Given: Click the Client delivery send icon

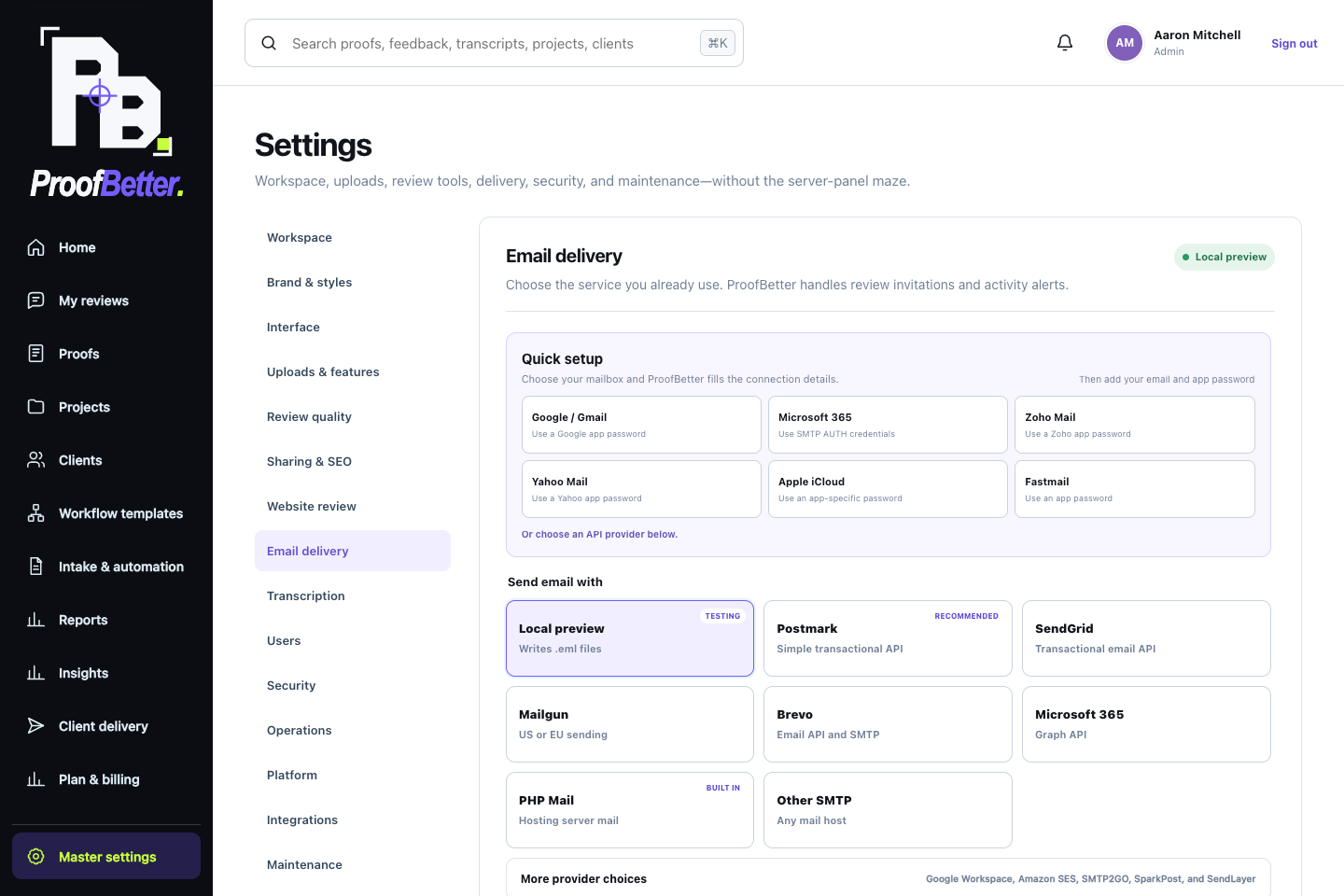Looking at the screenshot, I should coord(36,726).
